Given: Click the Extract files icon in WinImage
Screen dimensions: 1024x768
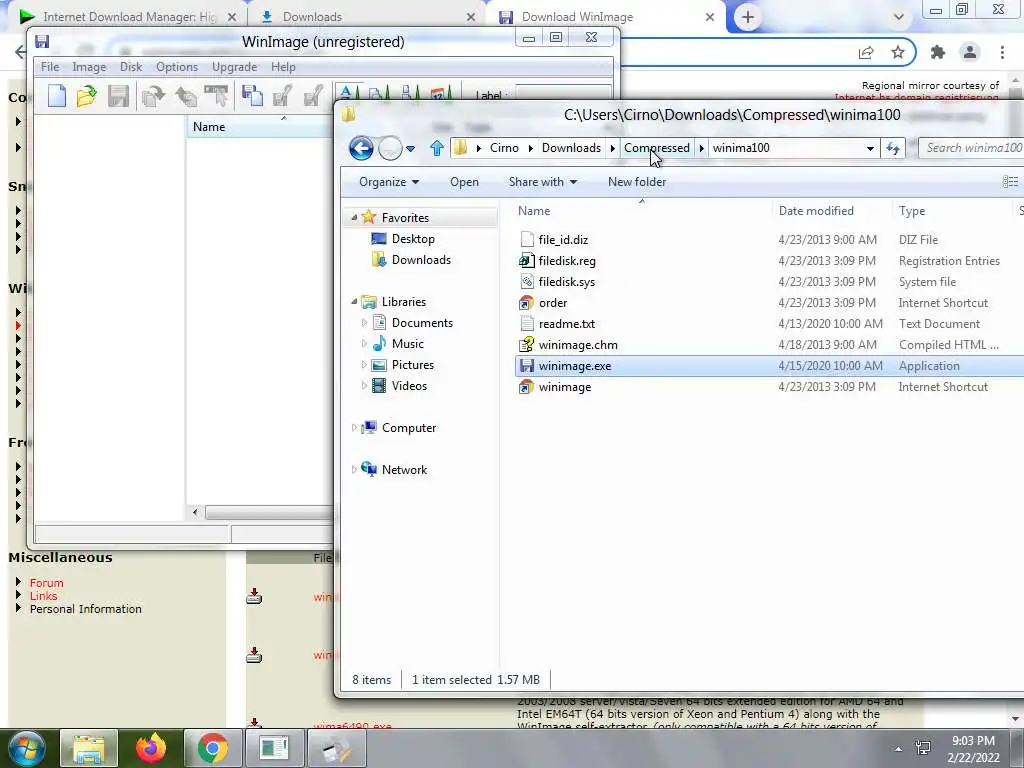Looking at the screenshot, I should tap(185, 96).
